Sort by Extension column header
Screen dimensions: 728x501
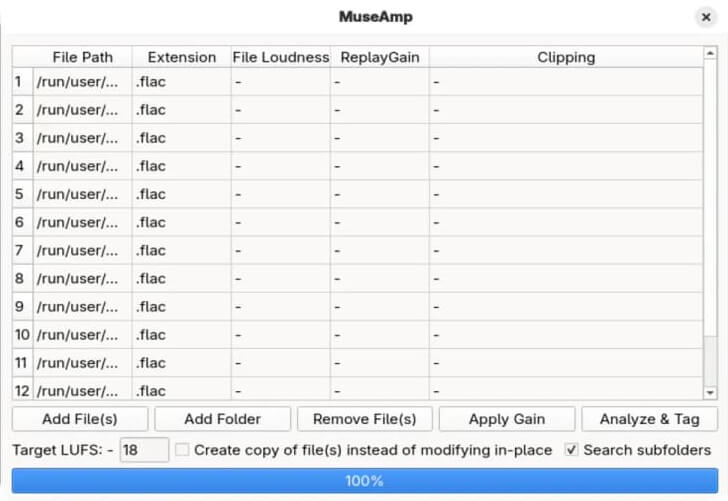pyautogui.click(x=182, y=57)
